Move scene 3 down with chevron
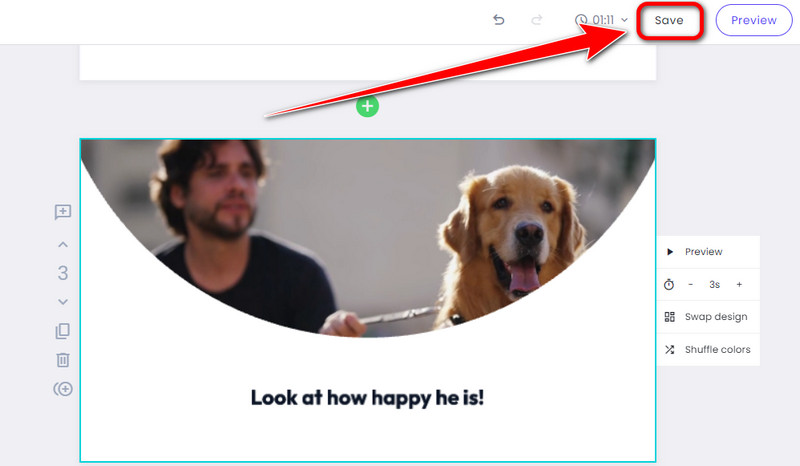This screenshot has width=800, height=466. coord(63,302)
